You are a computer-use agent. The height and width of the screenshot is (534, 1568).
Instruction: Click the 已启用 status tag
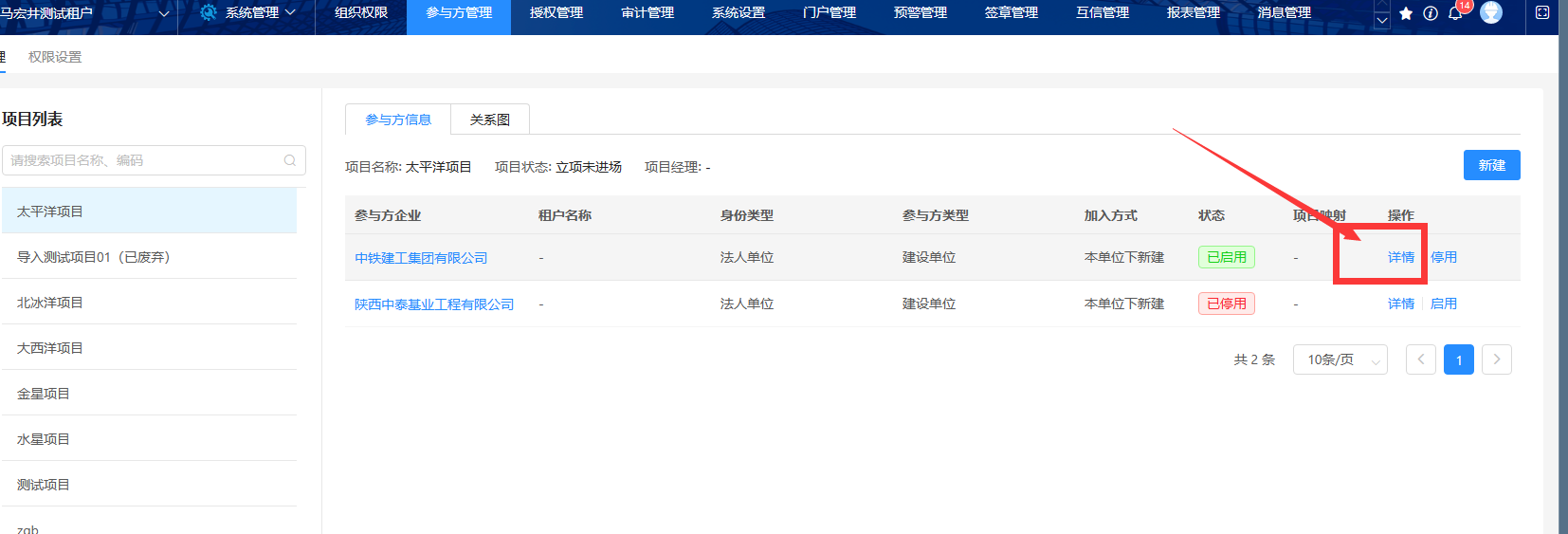point(1227,257)
